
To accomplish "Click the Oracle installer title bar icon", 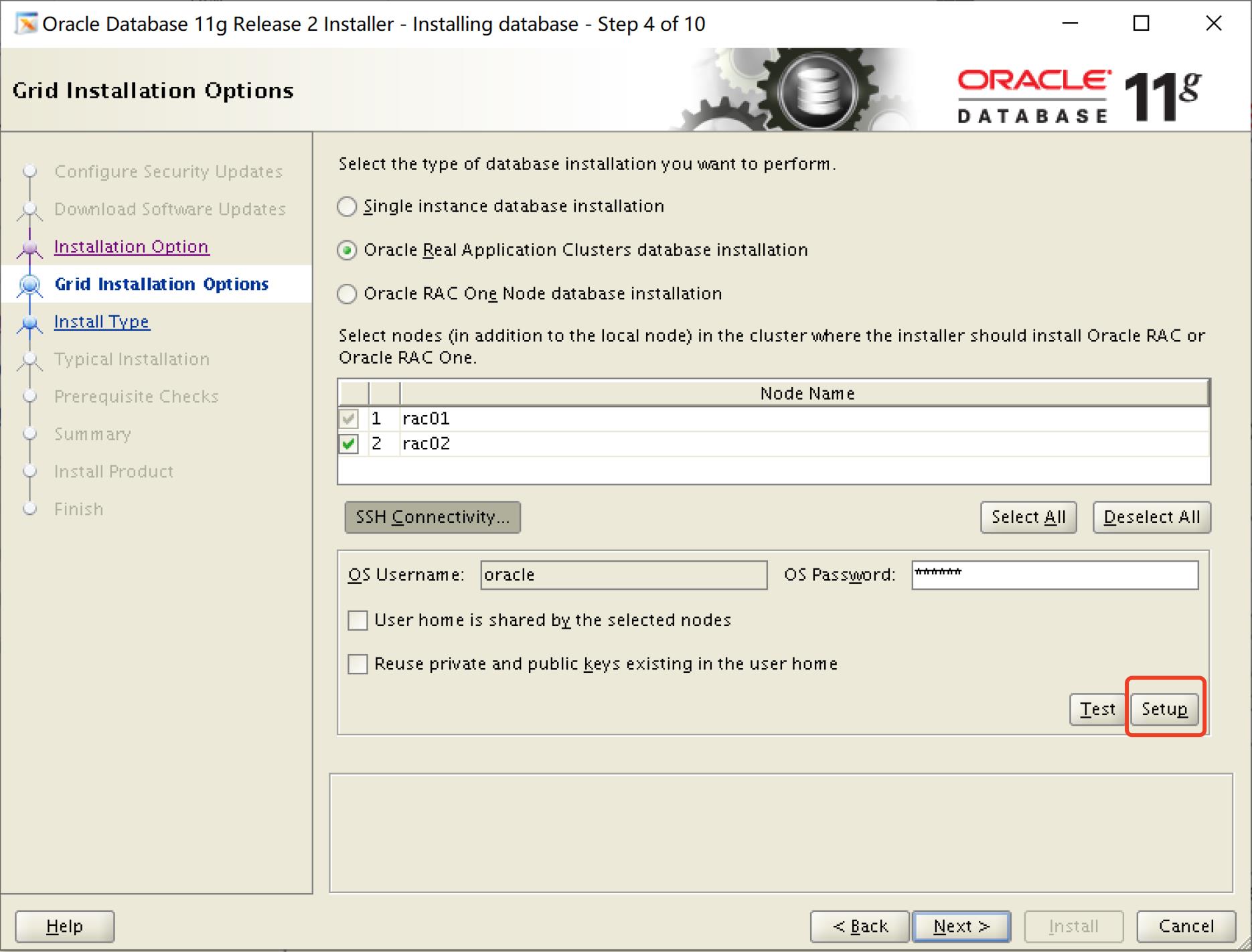I will (x=26, y=23).
